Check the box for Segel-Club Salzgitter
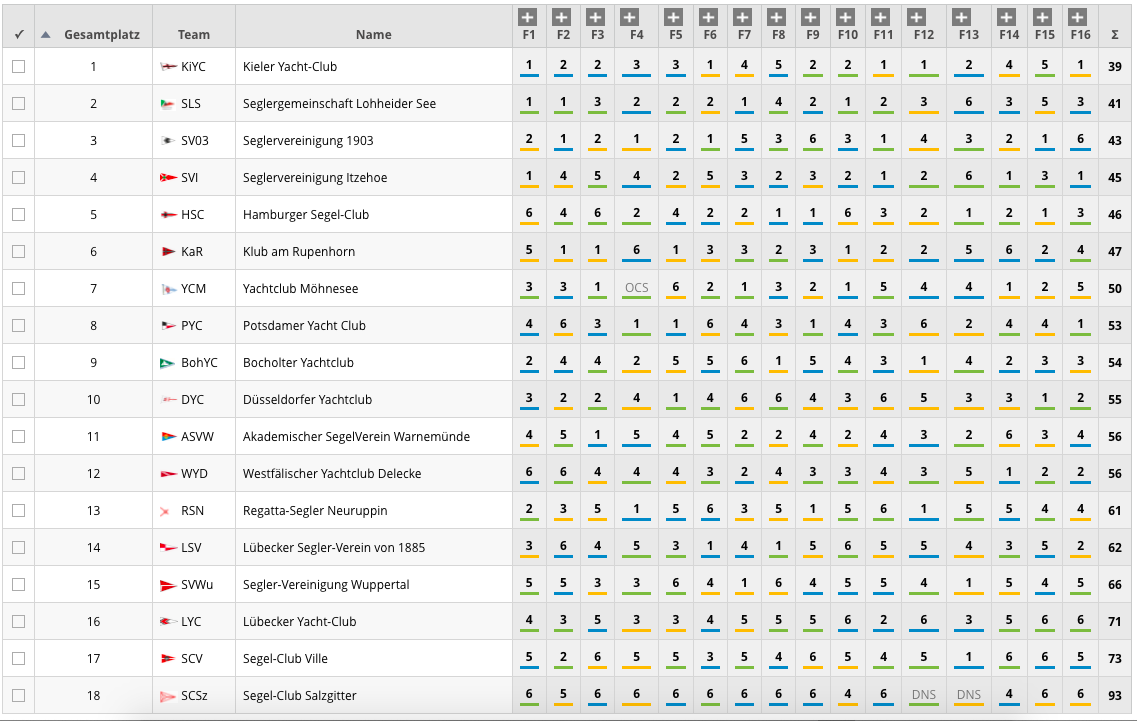The image size is (1137, 721). 18,696
